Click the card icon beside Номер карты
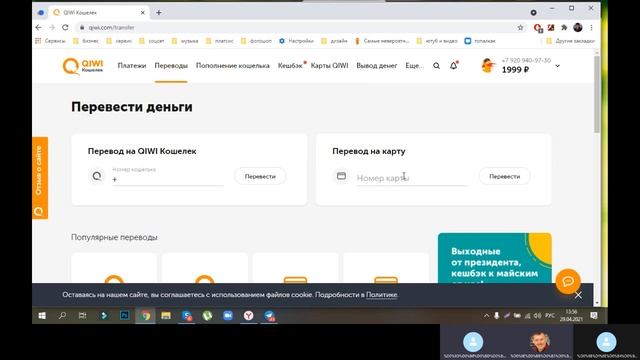The image size is (640, 360). (x=341, y=176)
